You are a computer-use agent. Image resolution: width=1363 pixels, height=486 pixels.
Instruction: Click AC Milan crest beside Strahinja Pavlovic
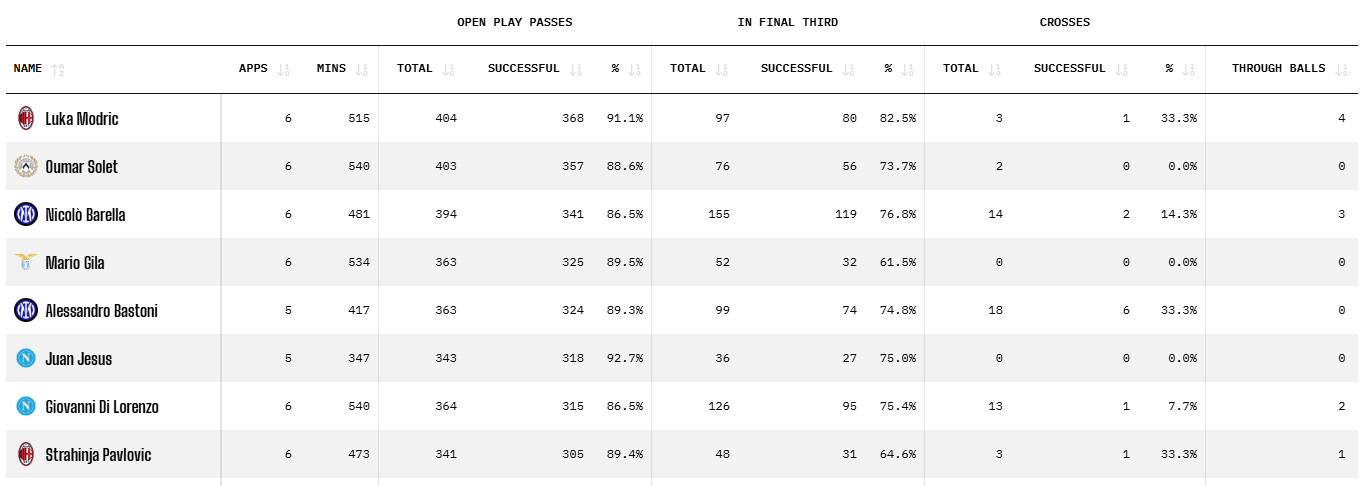26,455
